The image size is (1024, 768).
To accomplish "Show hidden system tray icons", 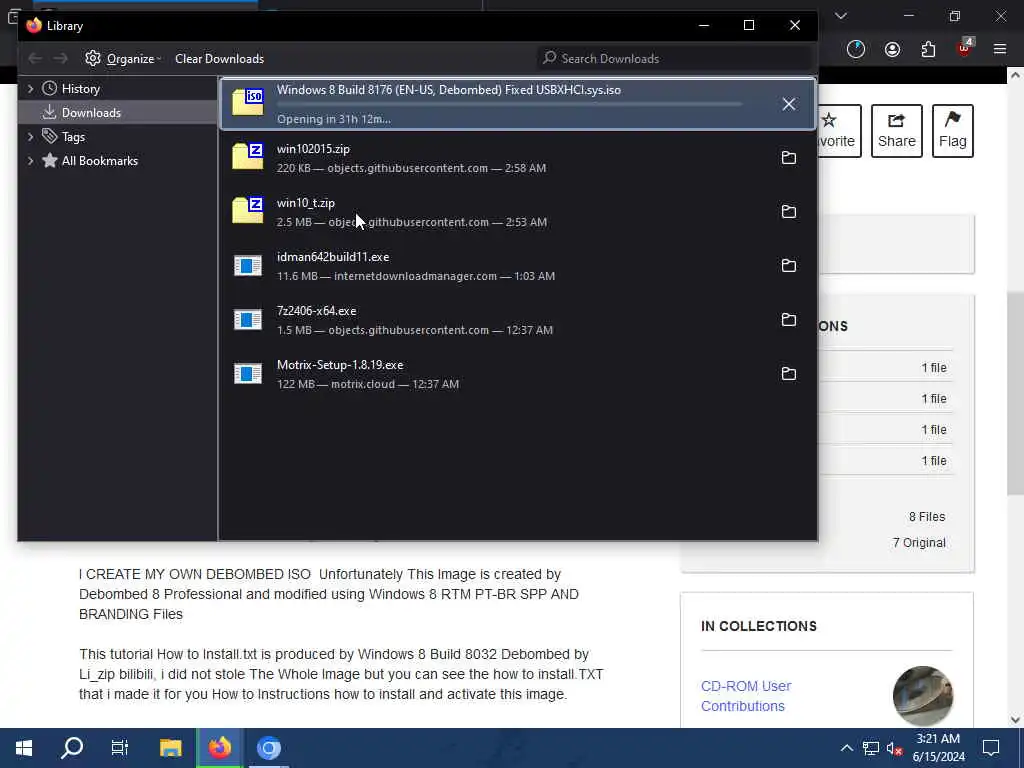I will pyautogui.click(x=846, y=748).
